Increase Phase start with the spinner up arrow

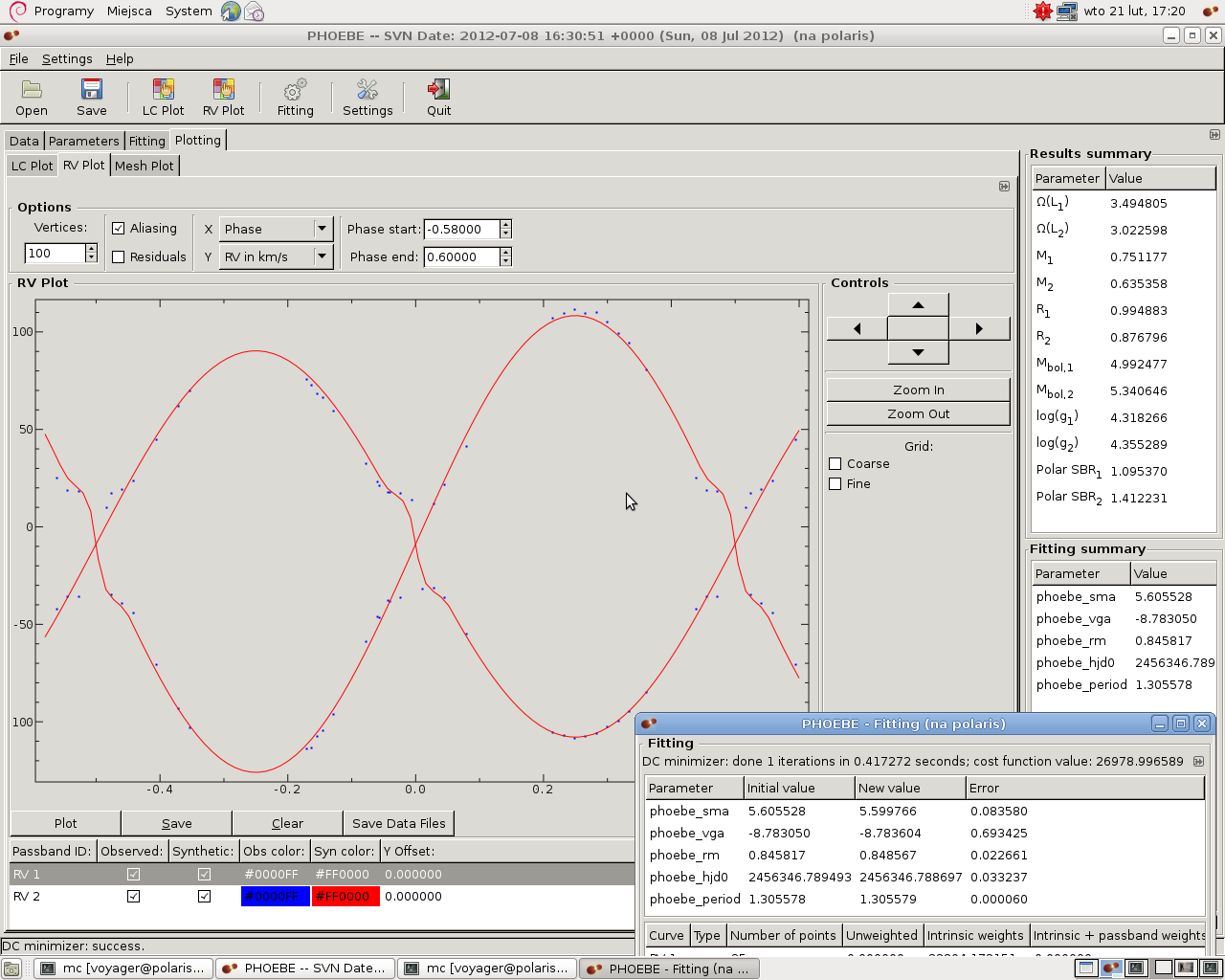(x=505, y=224)
